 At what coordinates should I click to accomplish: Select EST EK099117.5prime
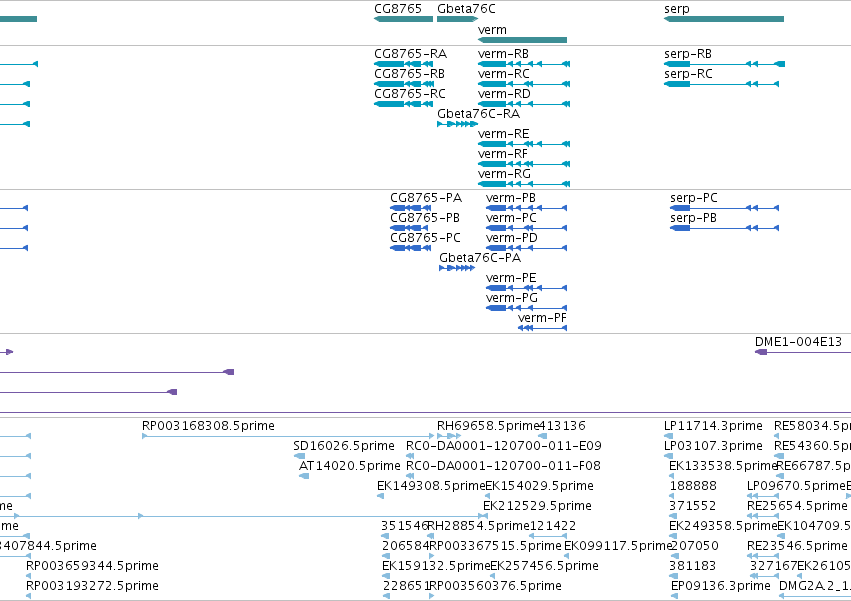[568, 556]
